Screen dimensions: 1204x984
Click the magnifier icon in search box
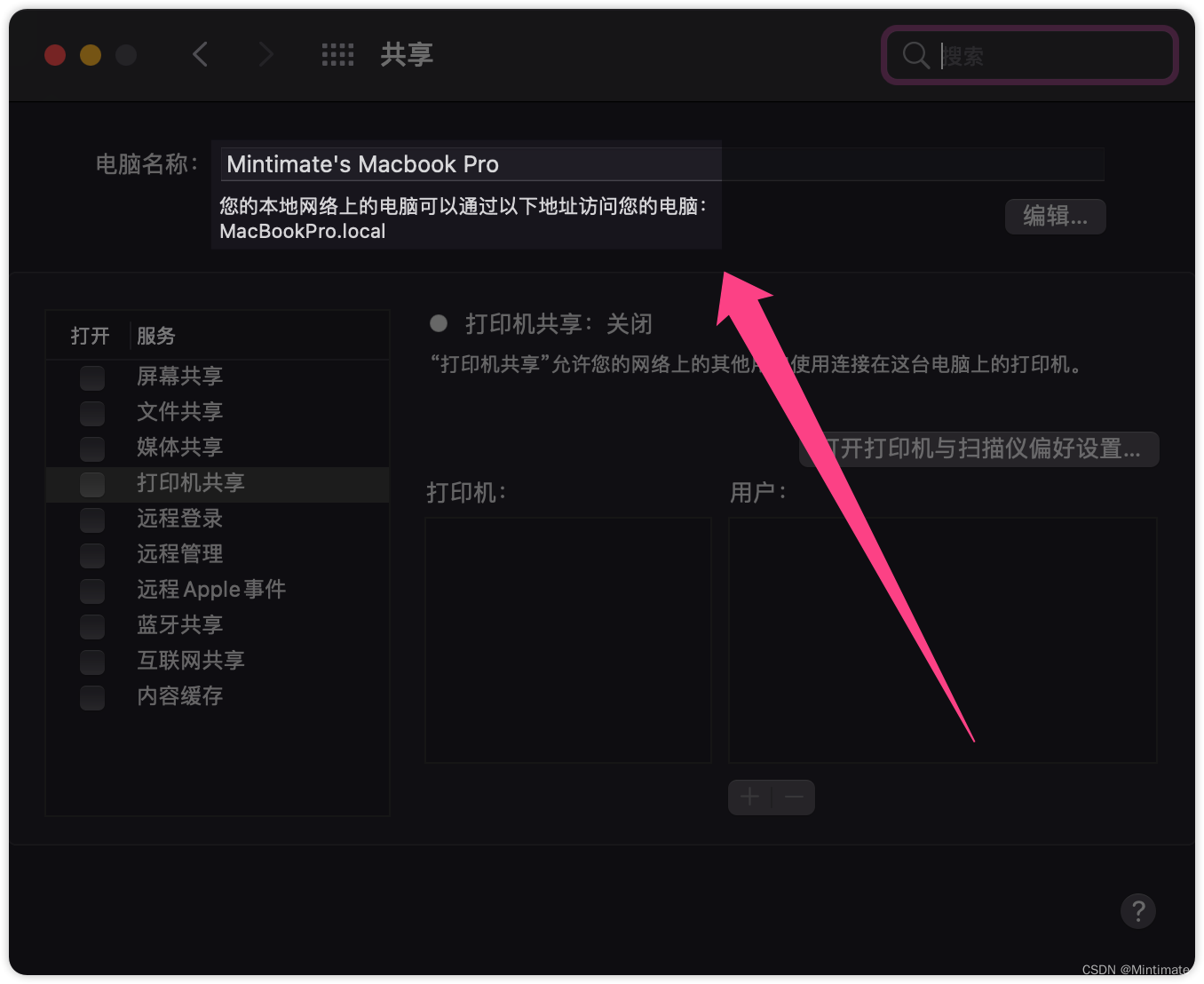click(915, 55)
